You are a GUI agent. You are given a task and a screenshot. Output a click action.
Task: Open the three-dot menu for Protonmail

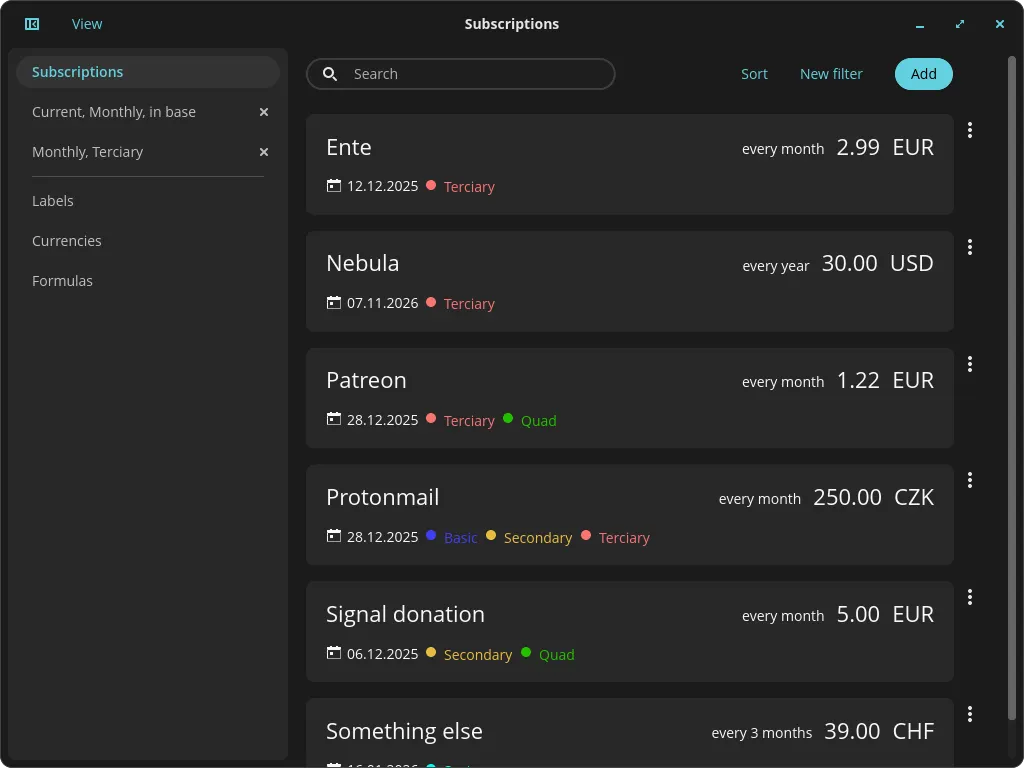[x=970, y=480]
